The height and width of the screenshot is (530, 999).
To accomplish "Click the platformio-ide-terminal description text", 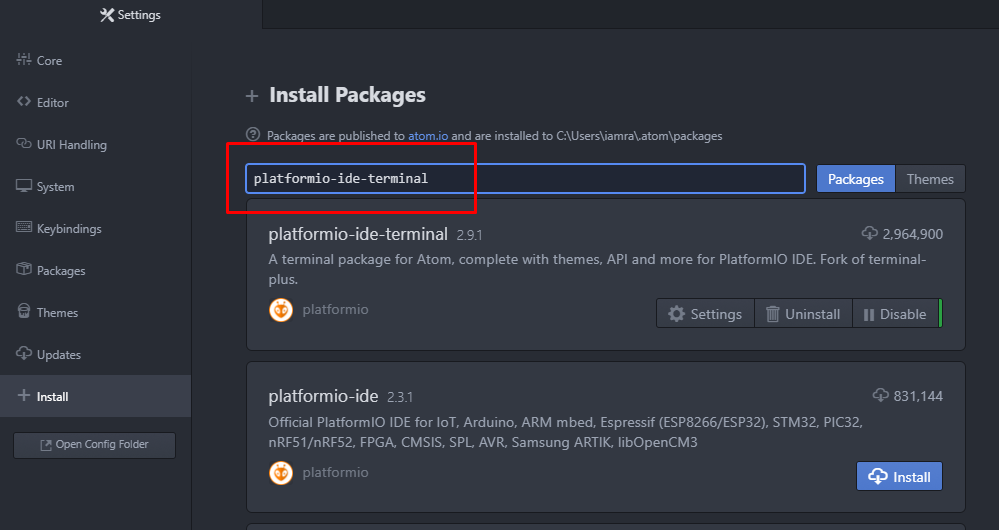I will (x=597, y=269).
